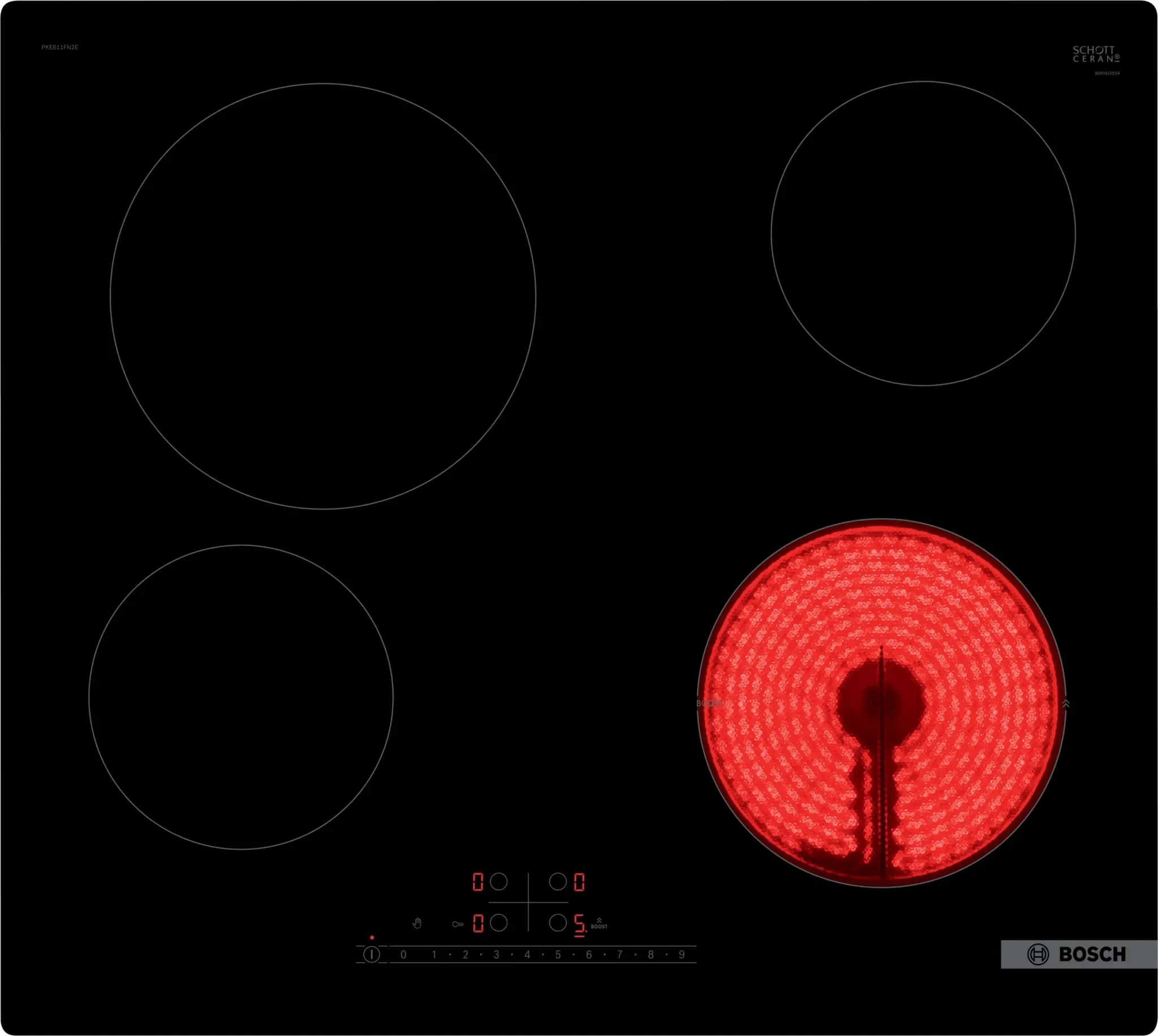This screenshot has width=1158, height=1036.
Task: Tap the childproof lock key icon
Action: click(457, 924)
